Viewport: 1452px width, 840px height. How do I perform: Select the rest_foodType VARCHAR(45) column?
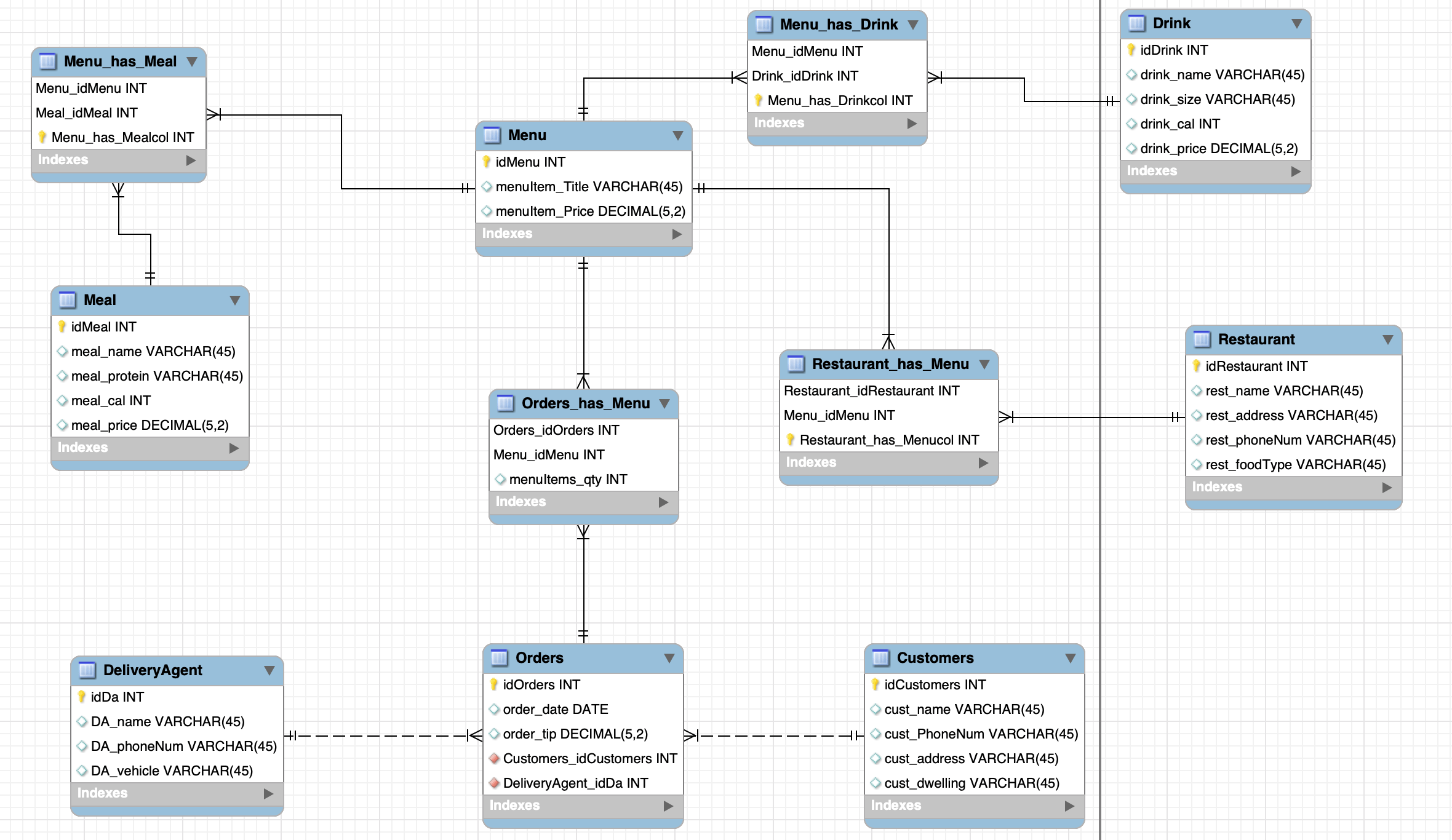(x=1295, y=464)
